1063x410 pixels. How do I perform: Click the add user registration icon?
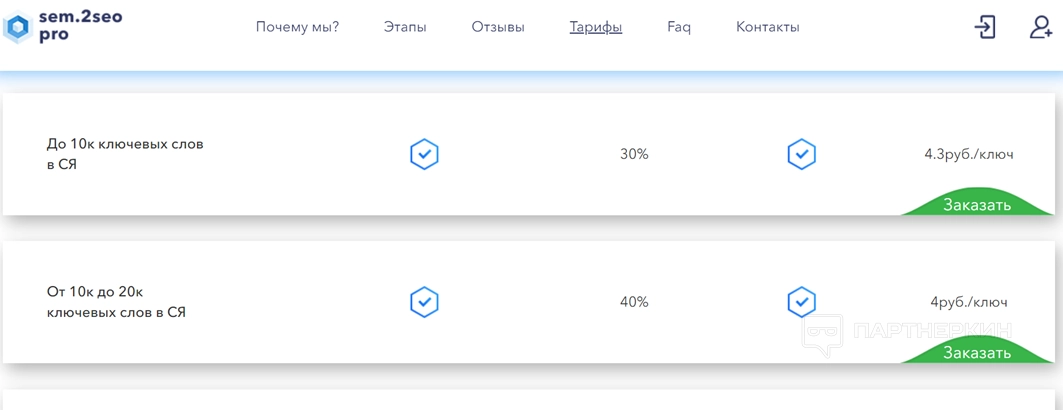[1040, 27]
